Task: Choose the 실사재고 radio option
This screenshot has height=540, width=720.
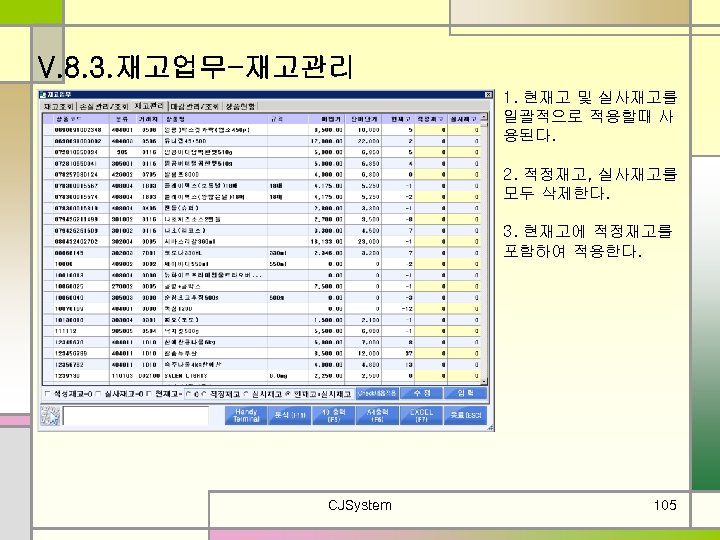Action: [x=245, y=394]
